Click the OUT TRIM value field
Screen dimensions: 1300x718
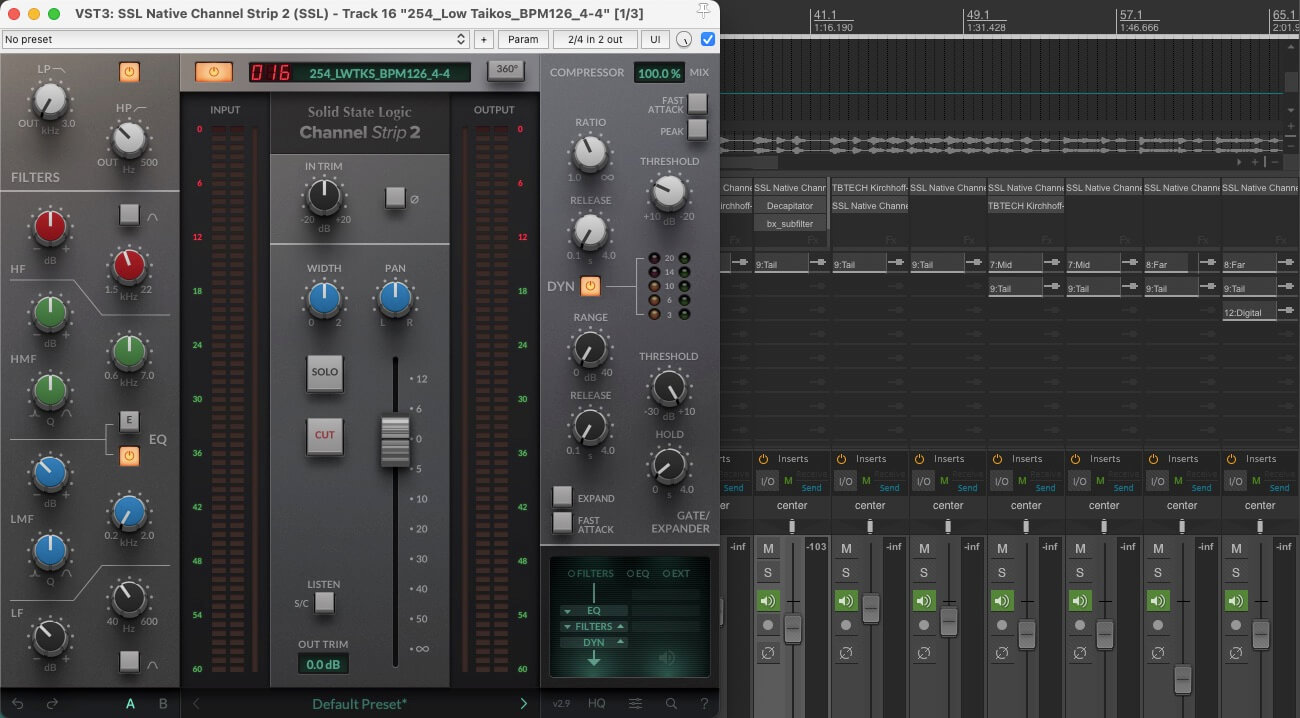323,664
